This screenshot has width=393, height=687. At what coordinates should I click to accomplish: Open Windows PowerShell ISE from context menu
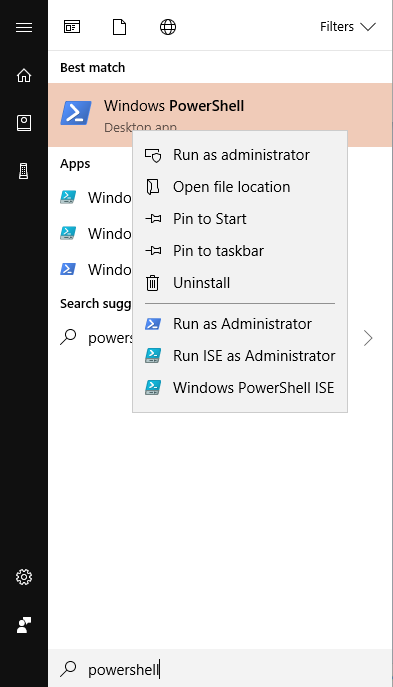240,388
